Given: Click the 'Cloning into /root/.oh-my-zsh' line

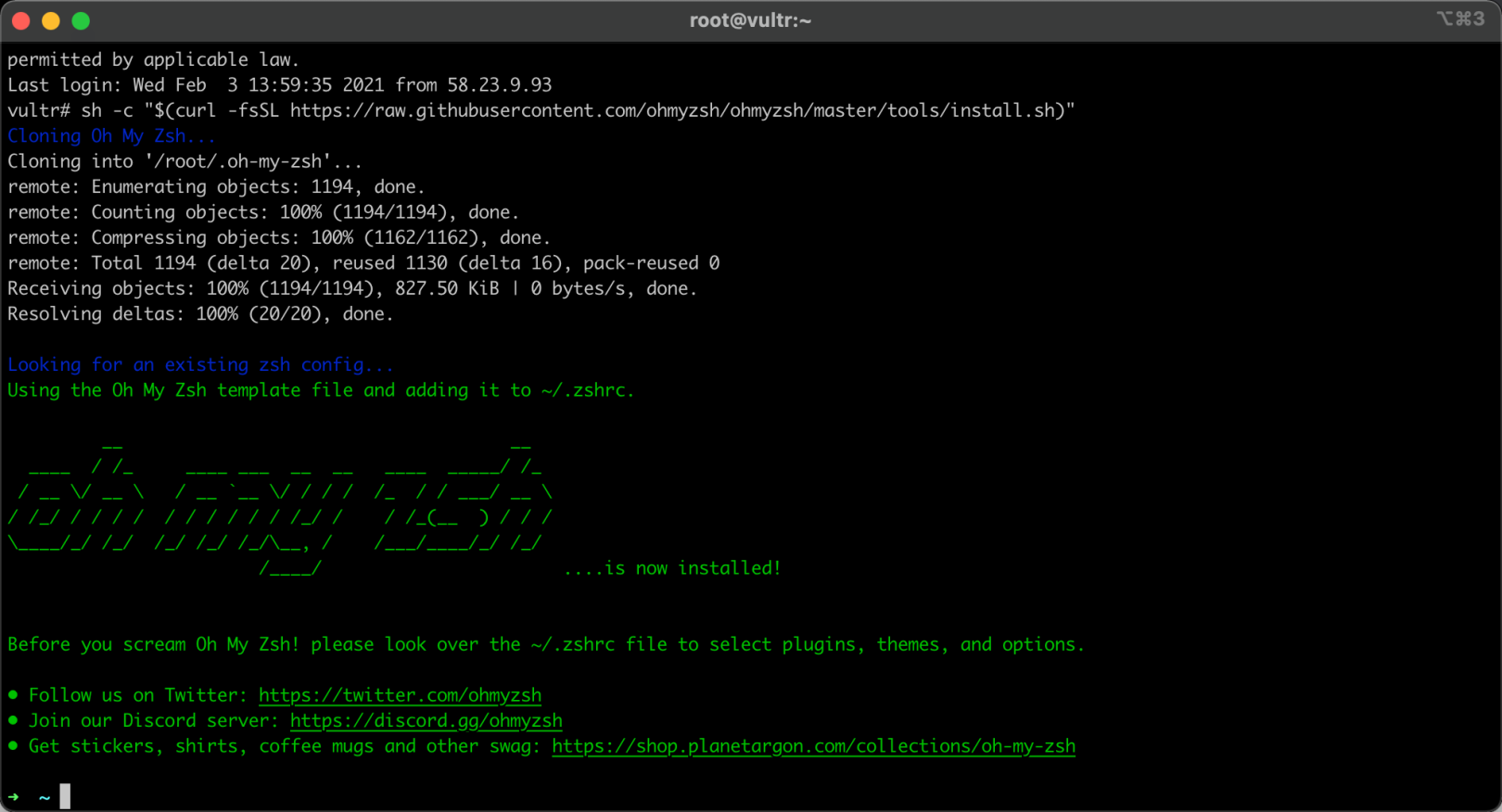Looking at the screenshot, I should pos(185,161).
